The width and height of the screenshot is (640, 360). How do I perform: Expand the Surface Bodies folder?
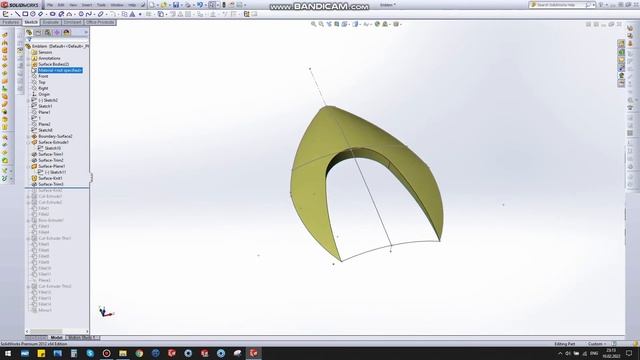click(28, 64)
